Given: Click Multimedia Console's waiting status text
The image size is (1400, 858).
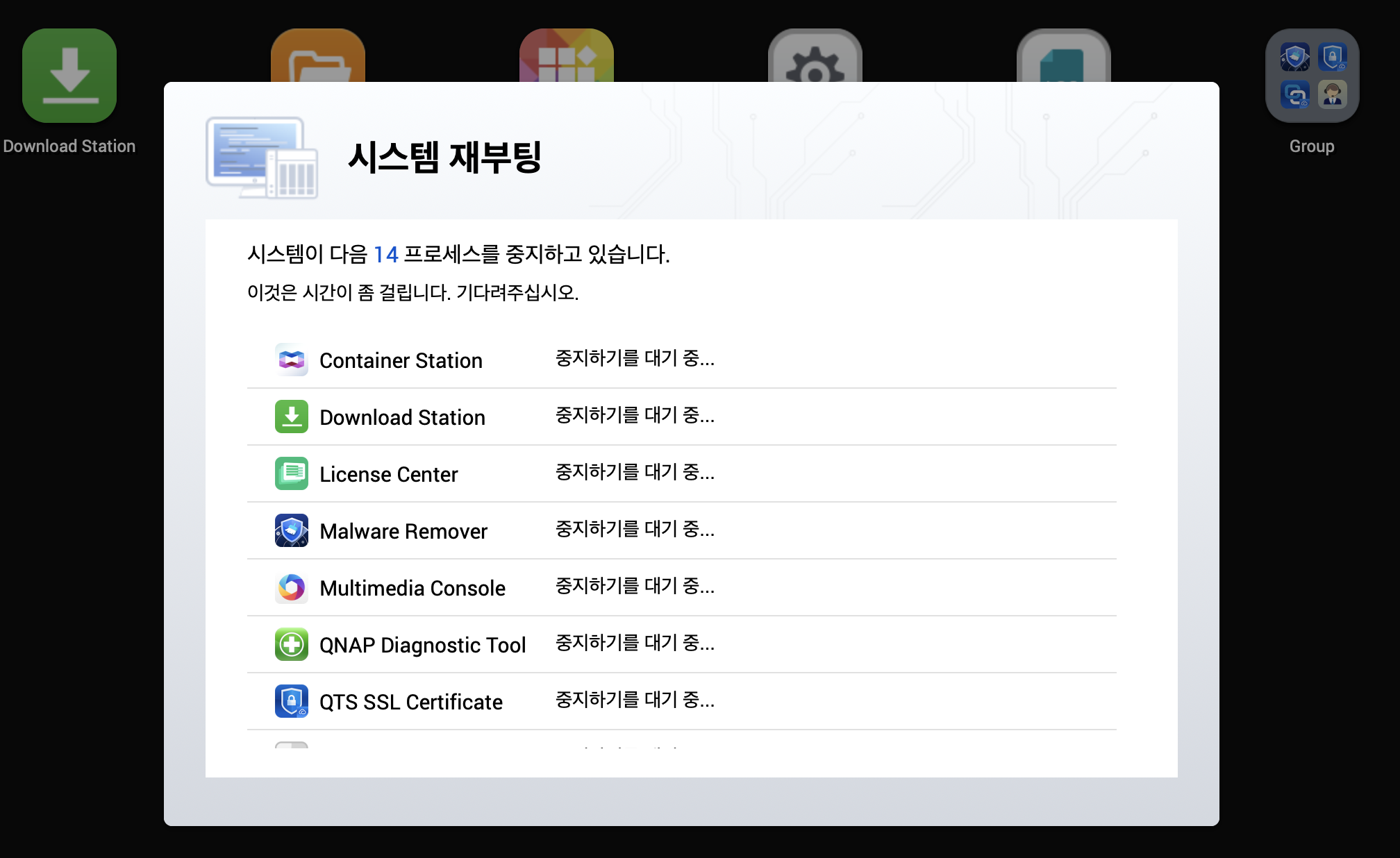Looking at the screenshot, I should point(635,586).
